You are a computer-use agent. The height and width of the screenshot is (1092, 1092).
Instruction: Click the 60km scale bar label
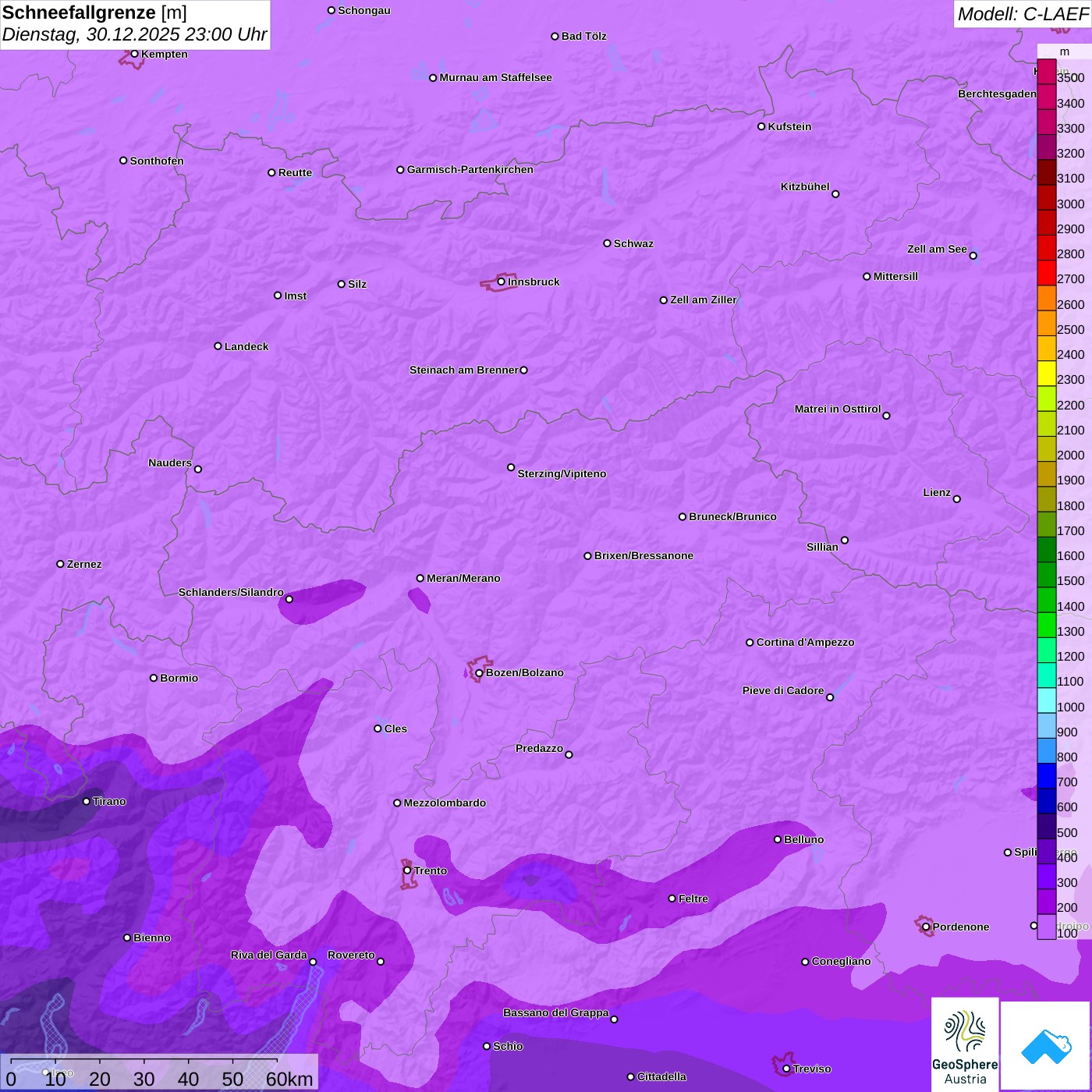289,1079
